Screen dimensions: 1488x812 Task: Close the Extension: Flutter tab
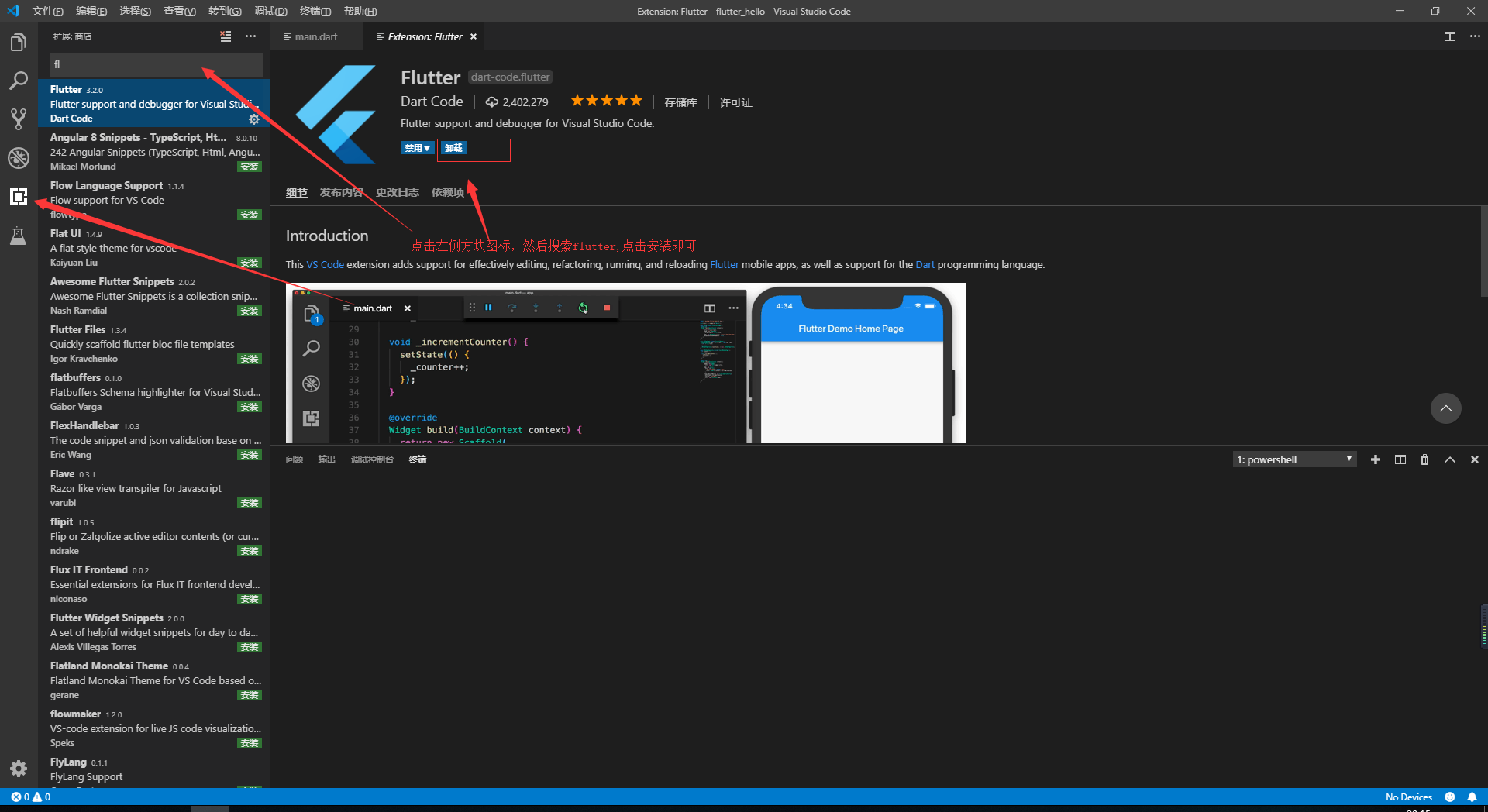[x=474, y=36]
